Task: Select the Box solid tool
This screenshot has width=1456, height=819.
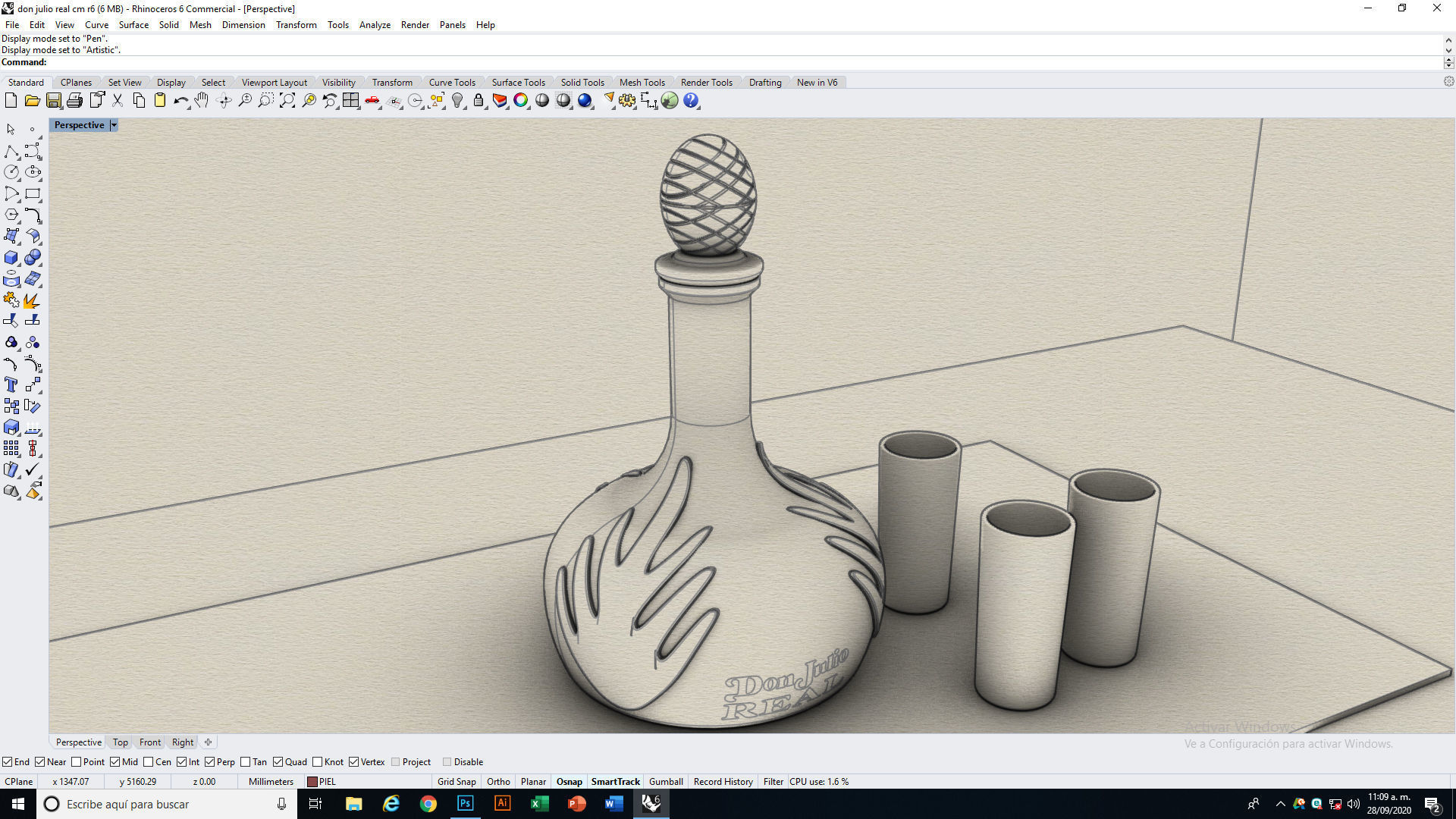Action: coord(11,258)
